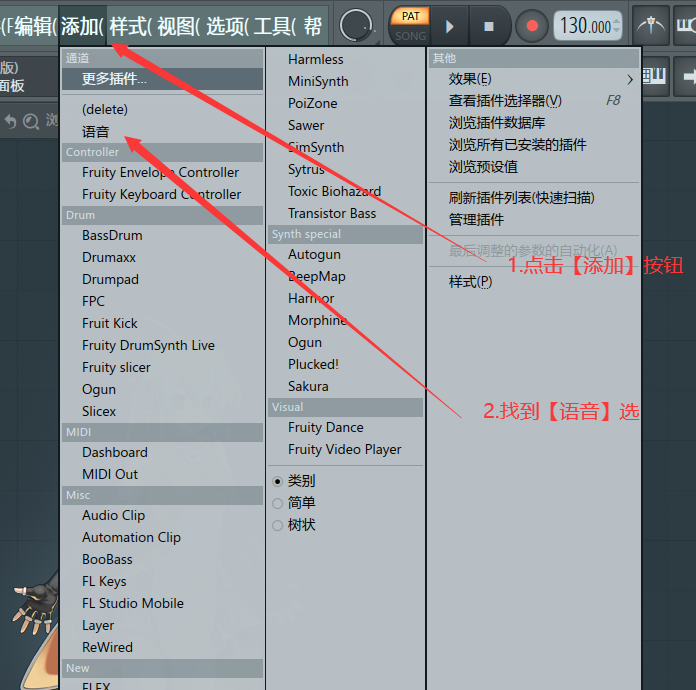Switch to SONG mode
This screenshot has height=690, width=696.
[410, 36]
